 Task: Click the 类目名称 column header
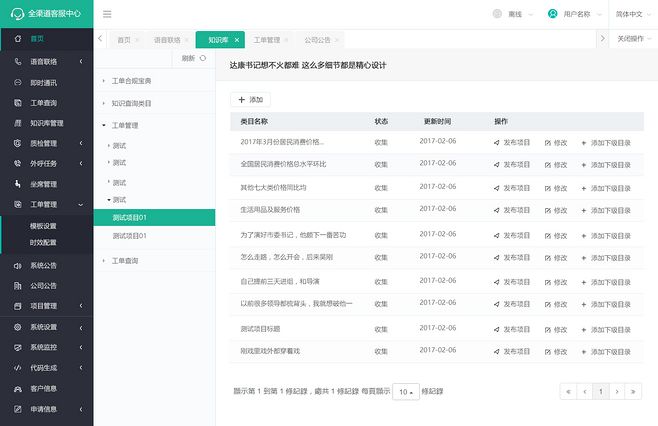pos(254,121)
